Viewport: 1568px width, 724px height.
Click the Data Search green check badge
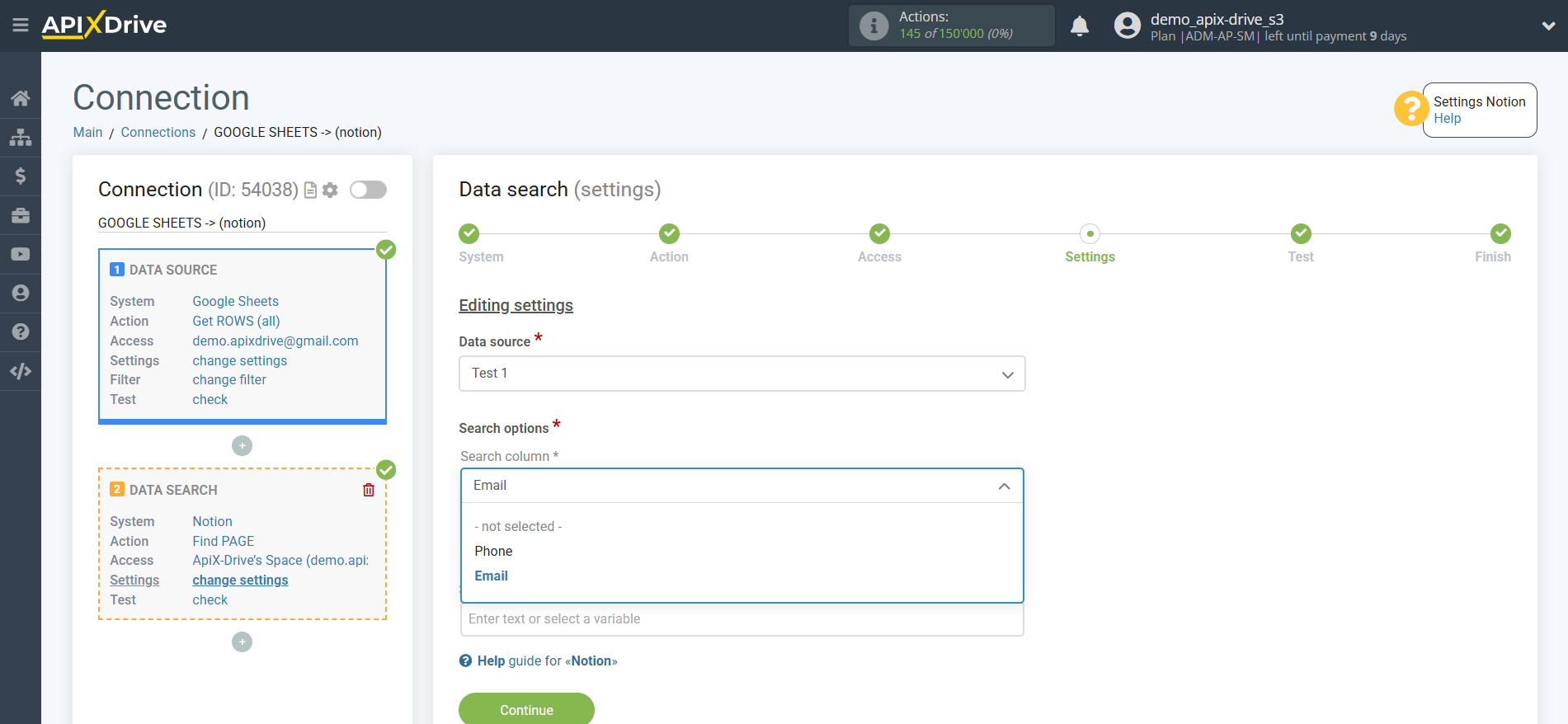pyautogui.click(x=386, y=470)
